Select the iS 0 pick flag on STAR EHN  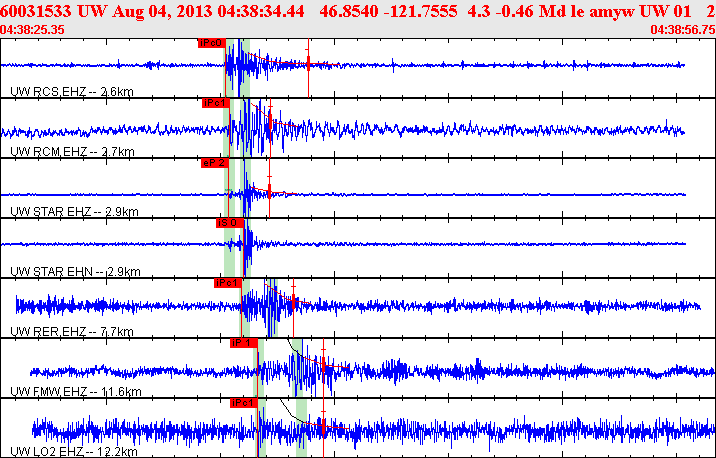(230, 223)
